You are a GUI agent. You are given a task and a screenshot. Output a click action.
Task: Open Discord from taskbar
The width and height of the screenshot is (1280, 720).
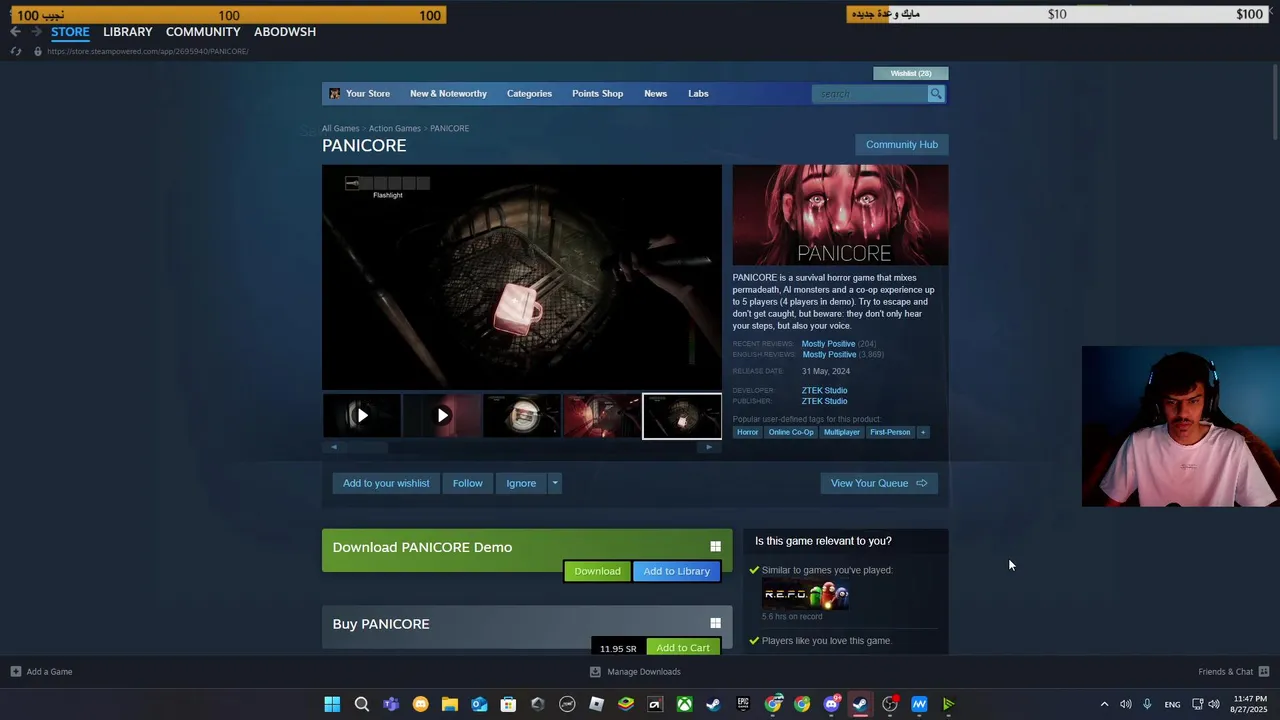[831, 704]
